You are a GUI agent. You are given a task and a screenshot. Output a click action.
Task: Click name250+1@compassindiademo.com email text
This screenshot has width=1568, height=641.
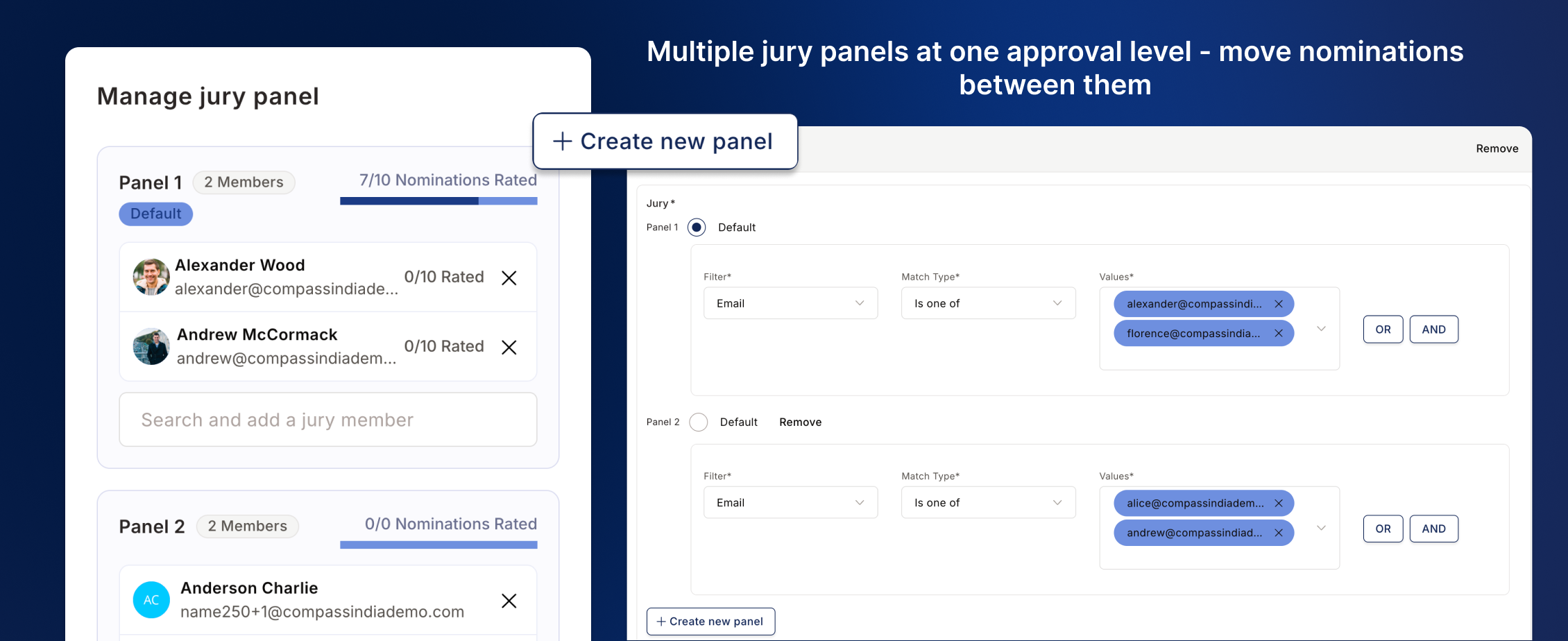pyautogui.click(x=322, y=612)
